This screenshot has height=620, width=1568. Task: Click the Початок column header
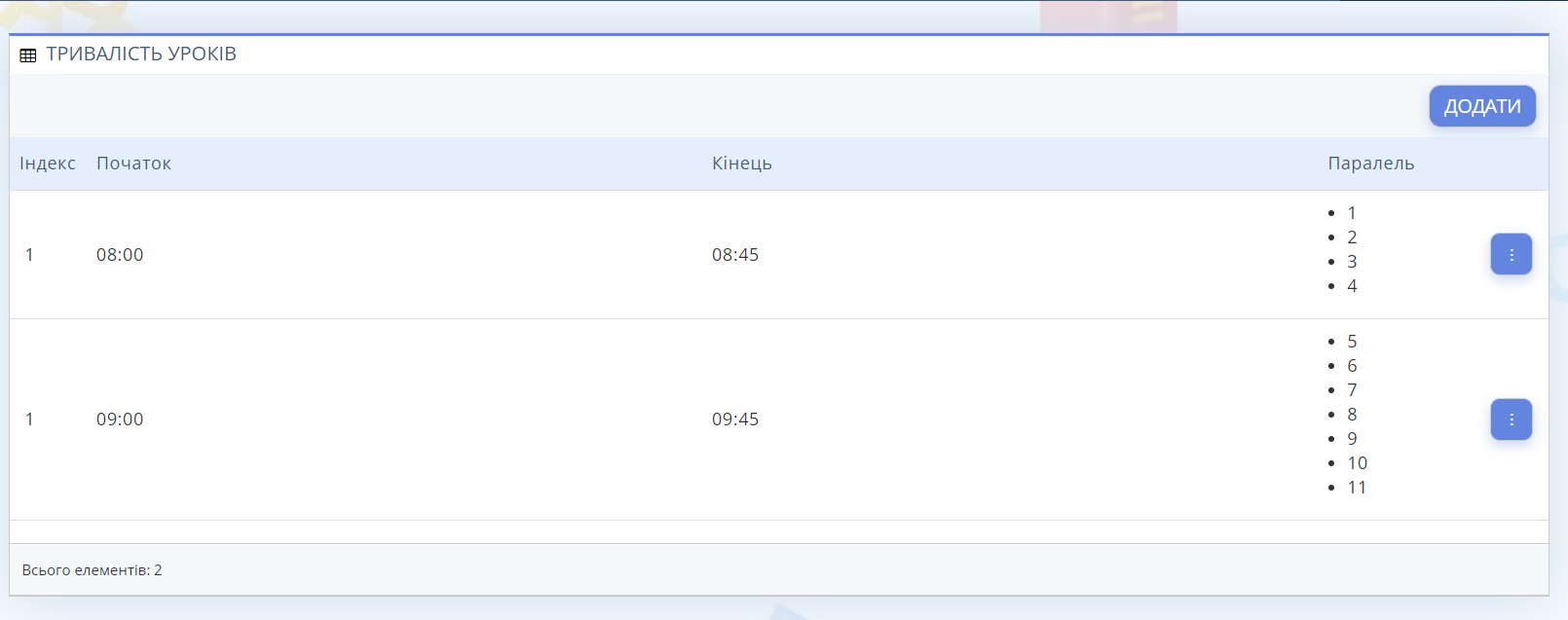(133, 164)
